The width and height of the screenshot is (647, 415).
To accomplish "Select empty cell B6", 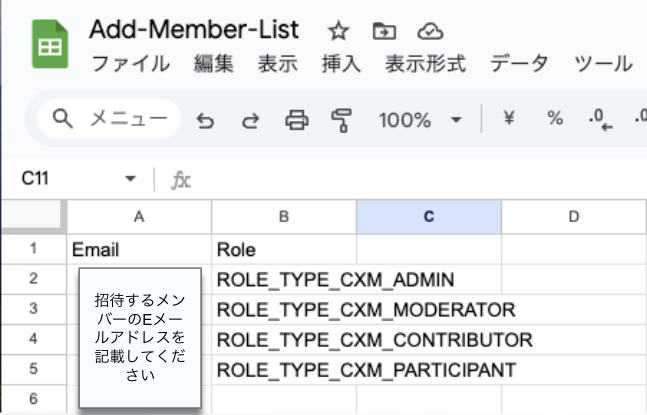I will pyautogui.click(x=284, y=399).
